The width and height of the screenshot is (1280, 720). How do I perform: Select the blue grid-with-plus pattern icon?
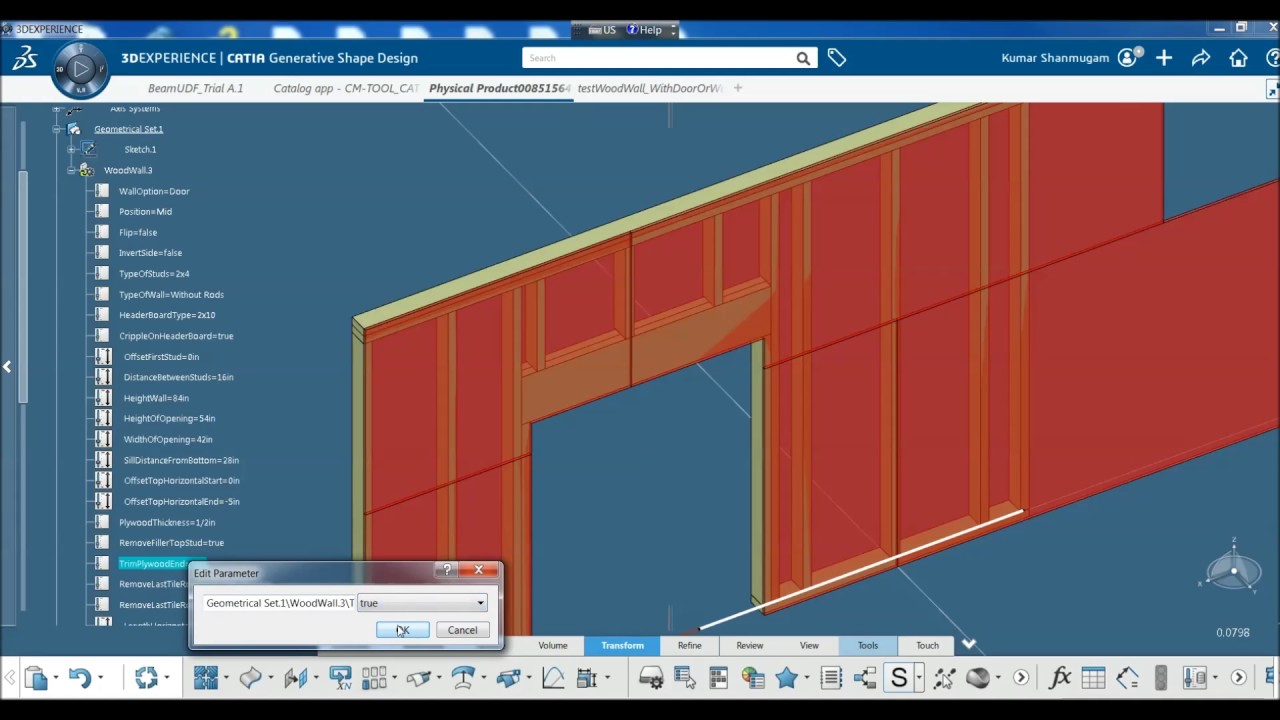coord(206,678)
